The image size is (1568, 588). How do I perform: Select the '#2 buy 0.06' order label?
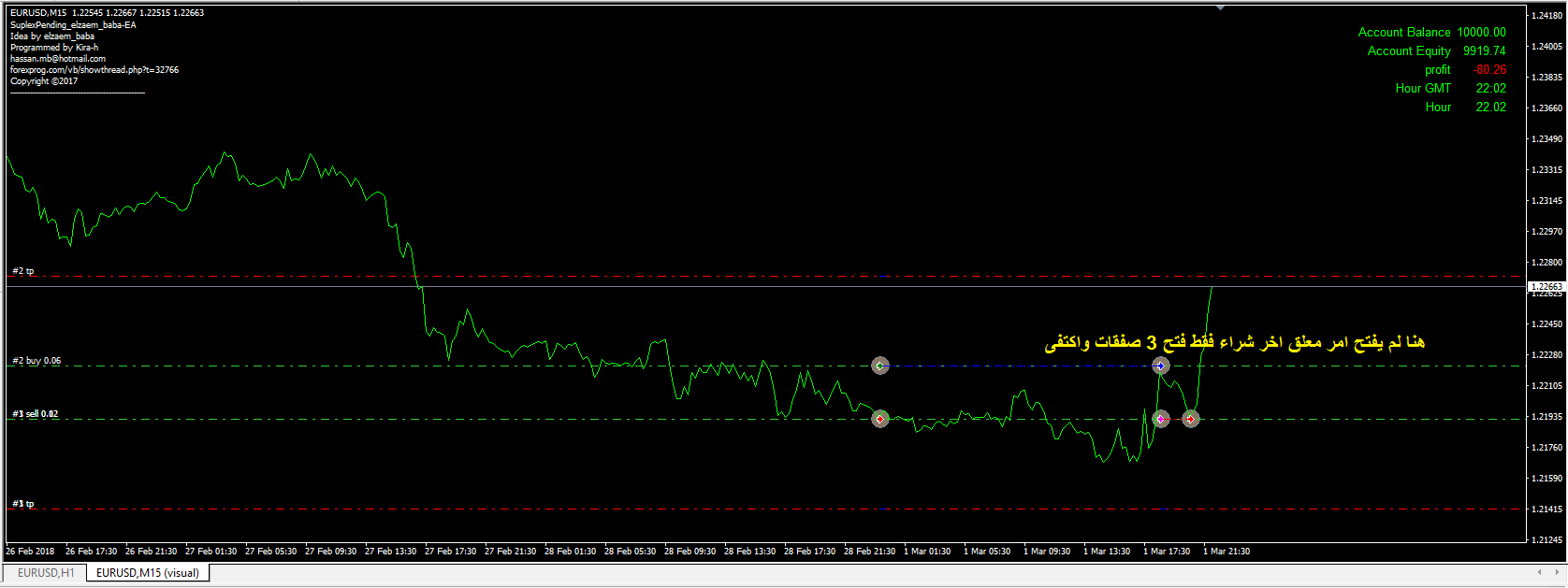36,361
